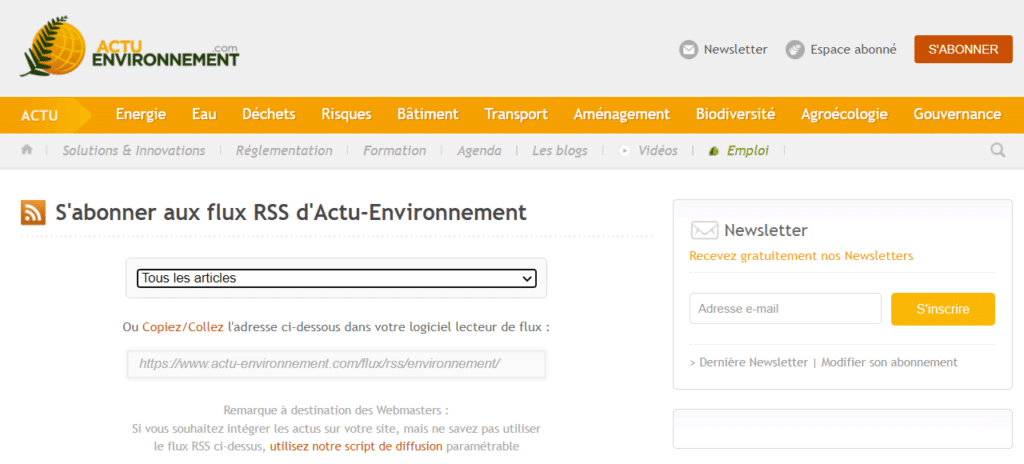Click the Newsletter link in header
Screen dimensions: 1024x464
(735, 50)
